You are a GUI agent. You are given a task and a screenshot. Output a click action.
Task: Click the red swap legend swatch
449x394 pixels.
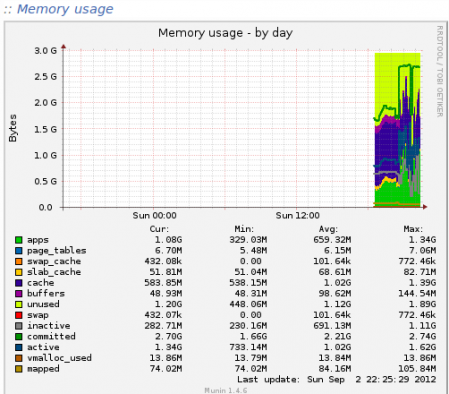[x=19, y=315]
